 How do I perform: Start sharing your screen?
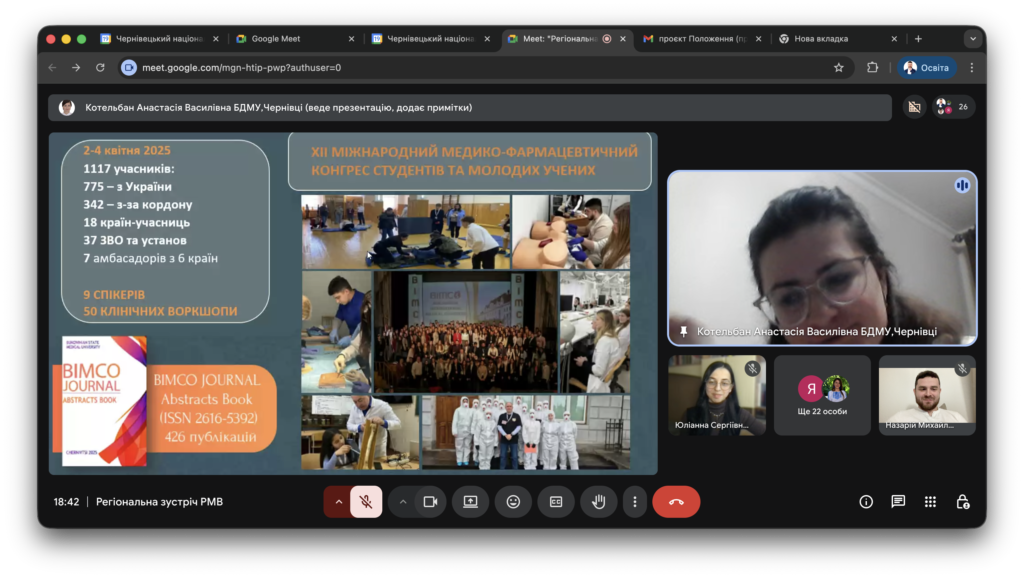tap(470, 502)
